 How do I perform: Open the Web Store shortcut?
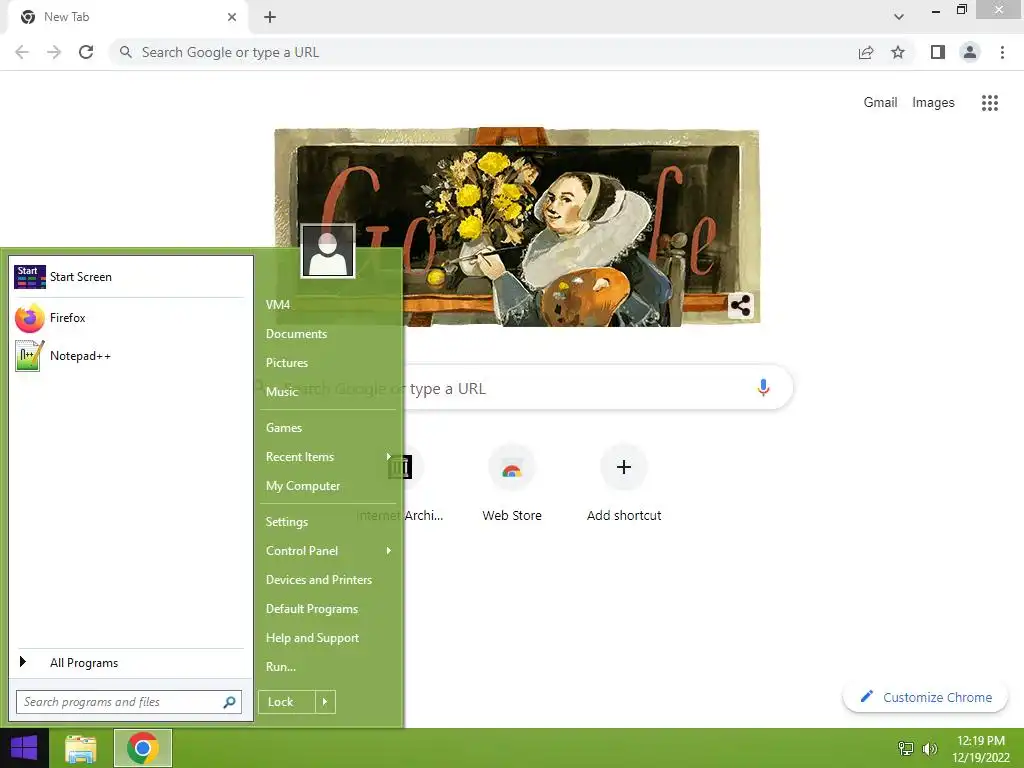[512, 483]
